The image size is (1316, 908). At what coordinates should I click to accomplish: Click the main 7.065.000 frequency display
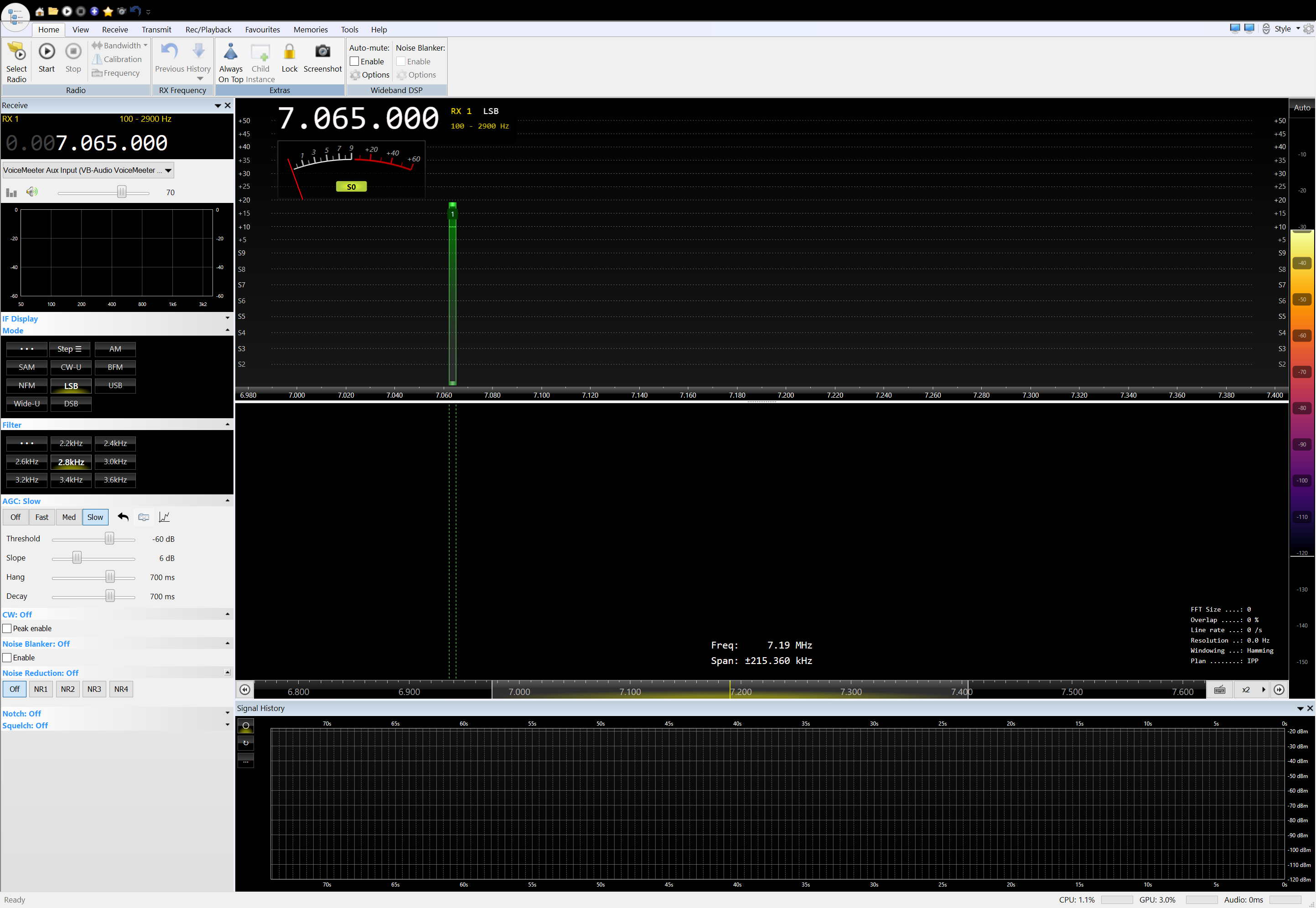[x=358, y=118]
